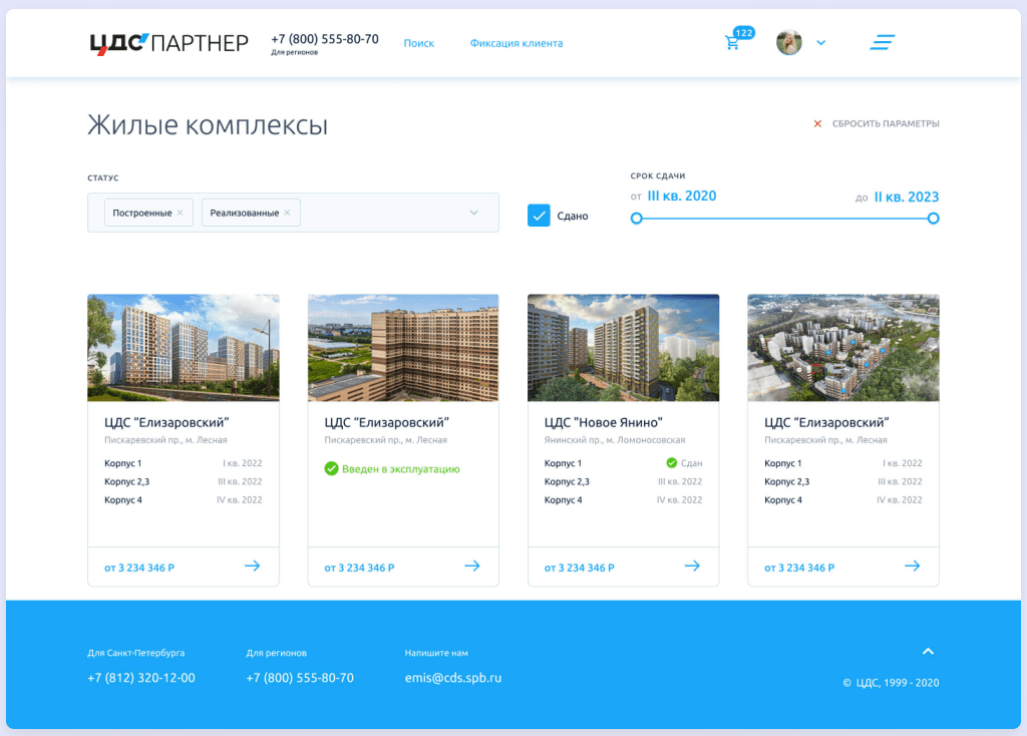Call footer number +7 (812) 320-12-00
The height and width of the screenshot is (736, 1027).
pos(141,678)
